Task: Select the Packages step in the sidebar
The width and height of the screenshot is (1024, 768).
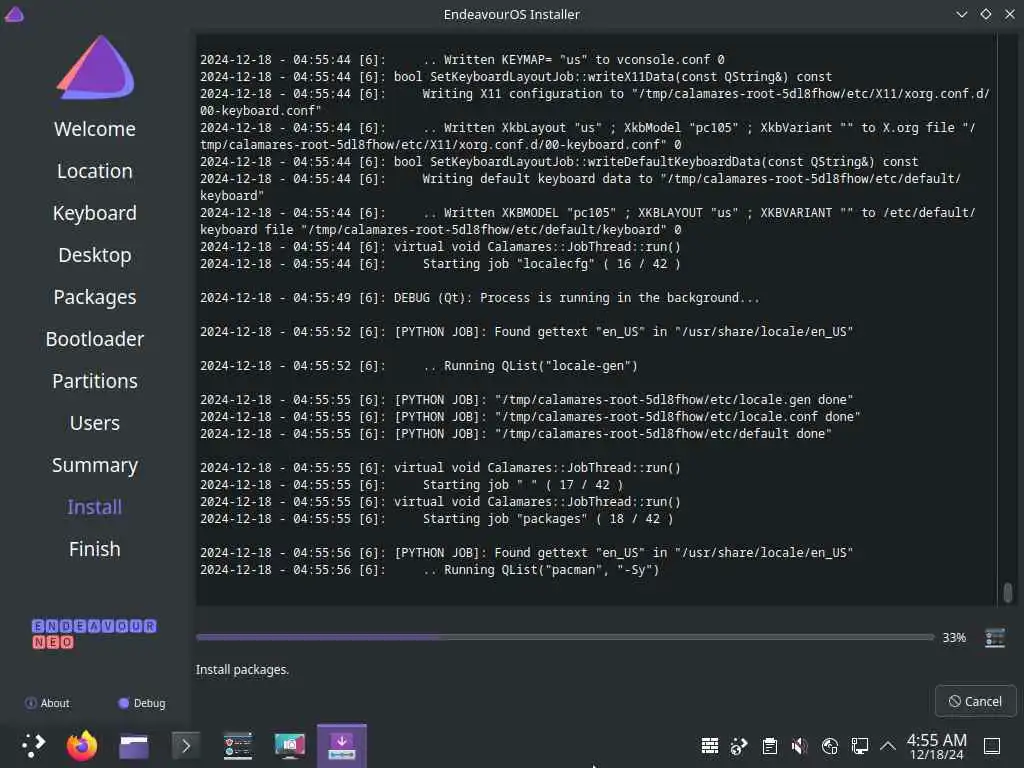Action: 95,297
